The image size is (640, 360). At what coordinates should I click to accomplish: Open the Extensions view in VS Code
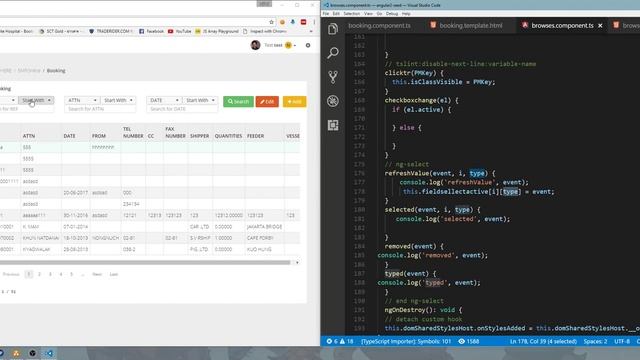tap(333, 125)
